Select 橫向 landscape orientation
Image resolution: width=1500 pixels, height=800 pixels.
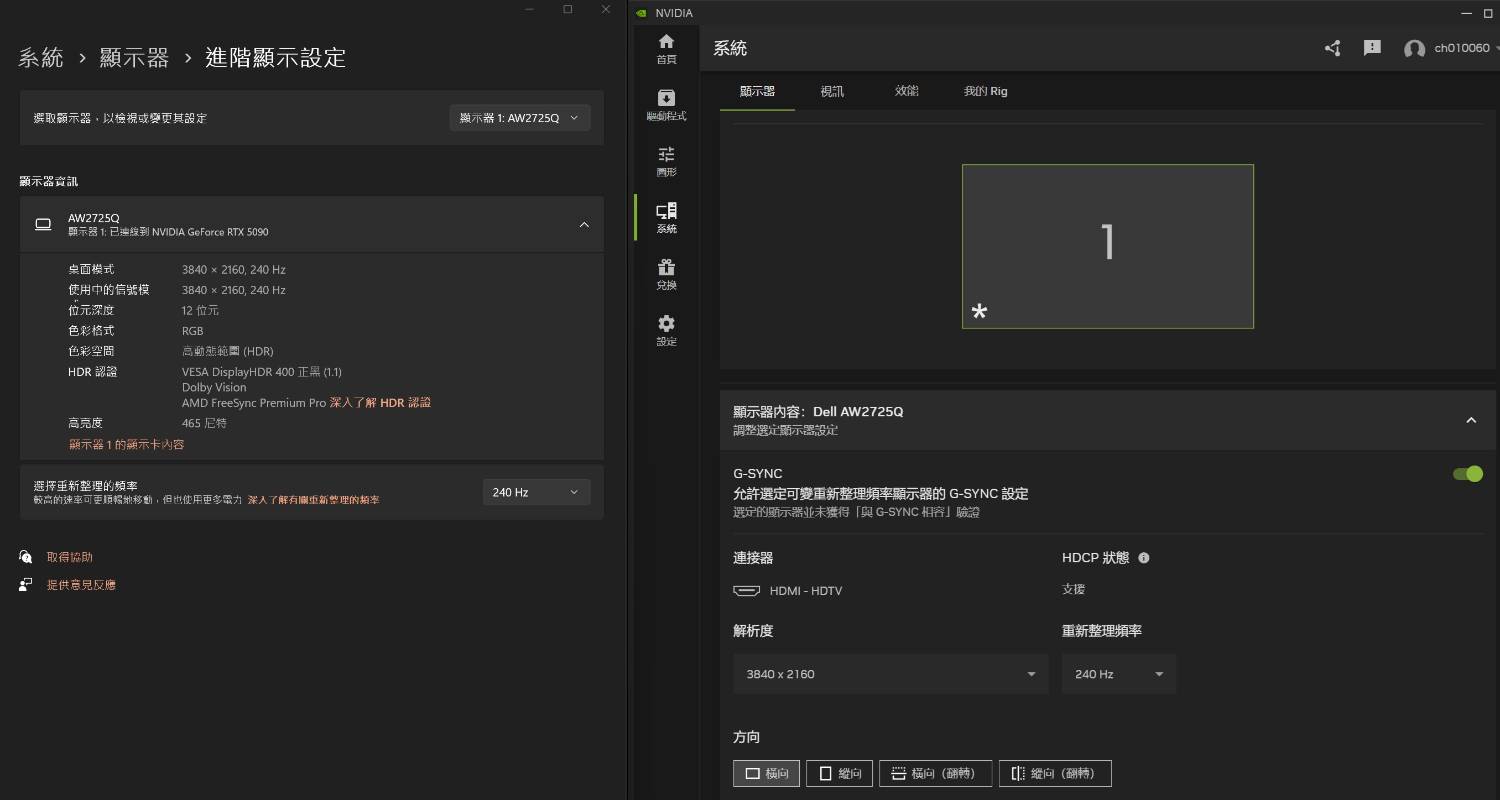click(766, 774)
